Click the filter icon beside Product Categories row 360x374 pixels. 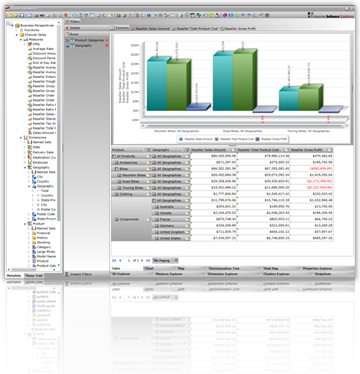(x=72, y=40)
